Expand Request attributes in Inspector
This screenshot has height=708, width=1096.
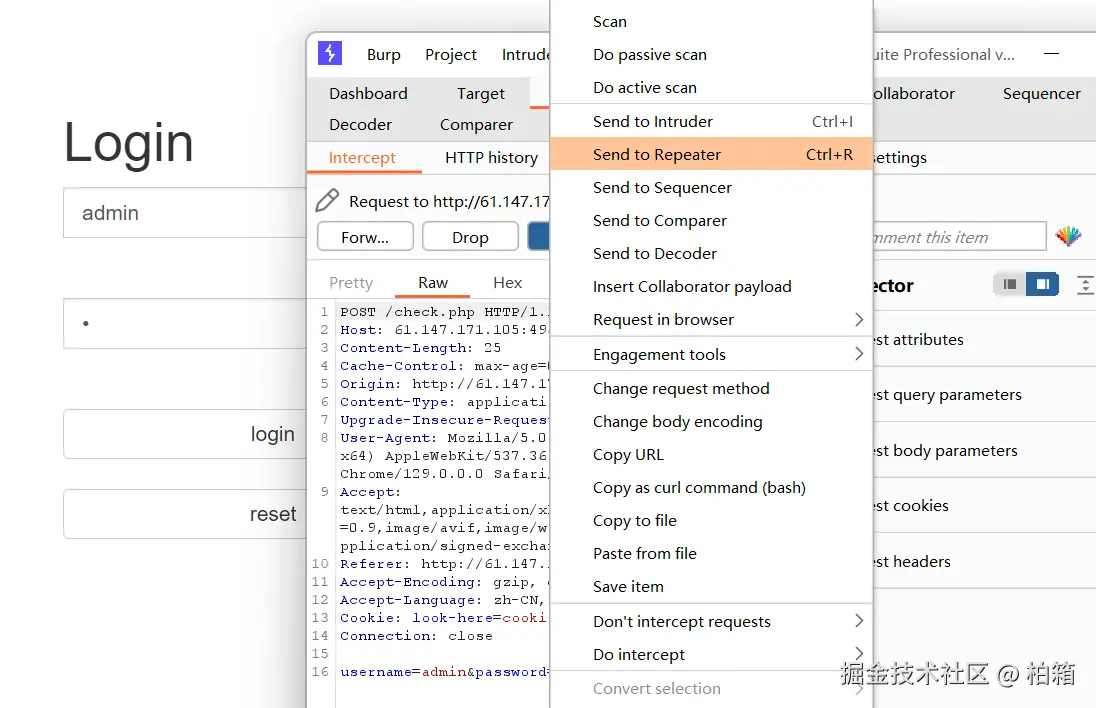point(984,340)
